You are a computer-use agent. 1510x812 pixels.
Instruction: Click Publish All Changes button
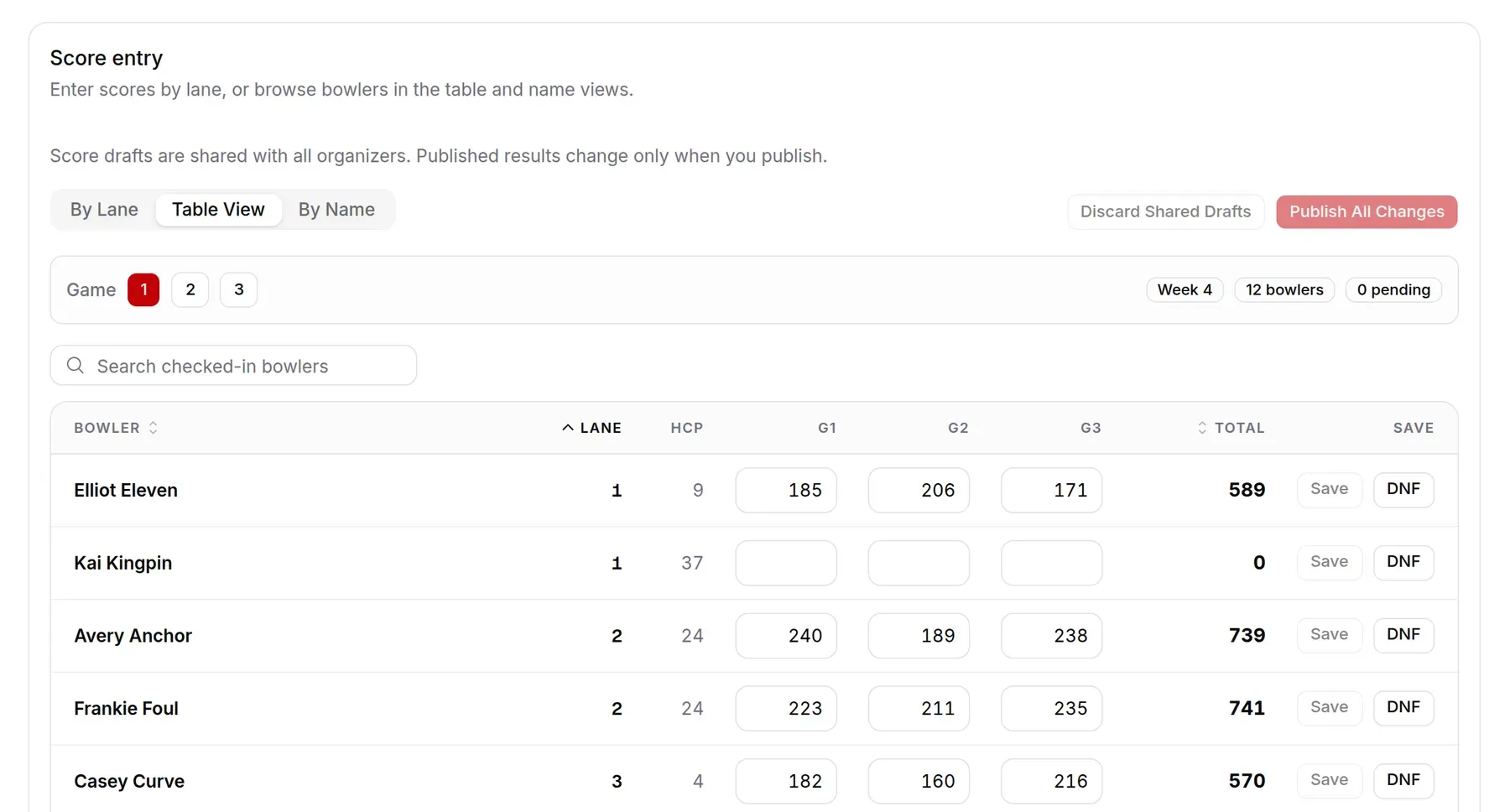point(1367,211)
